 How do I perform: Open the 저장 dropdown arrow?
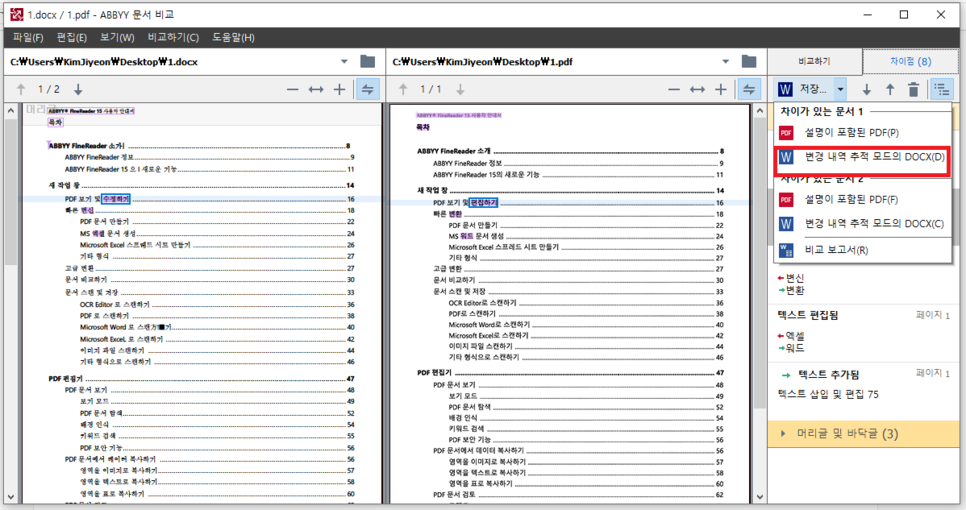click(840, 89)
